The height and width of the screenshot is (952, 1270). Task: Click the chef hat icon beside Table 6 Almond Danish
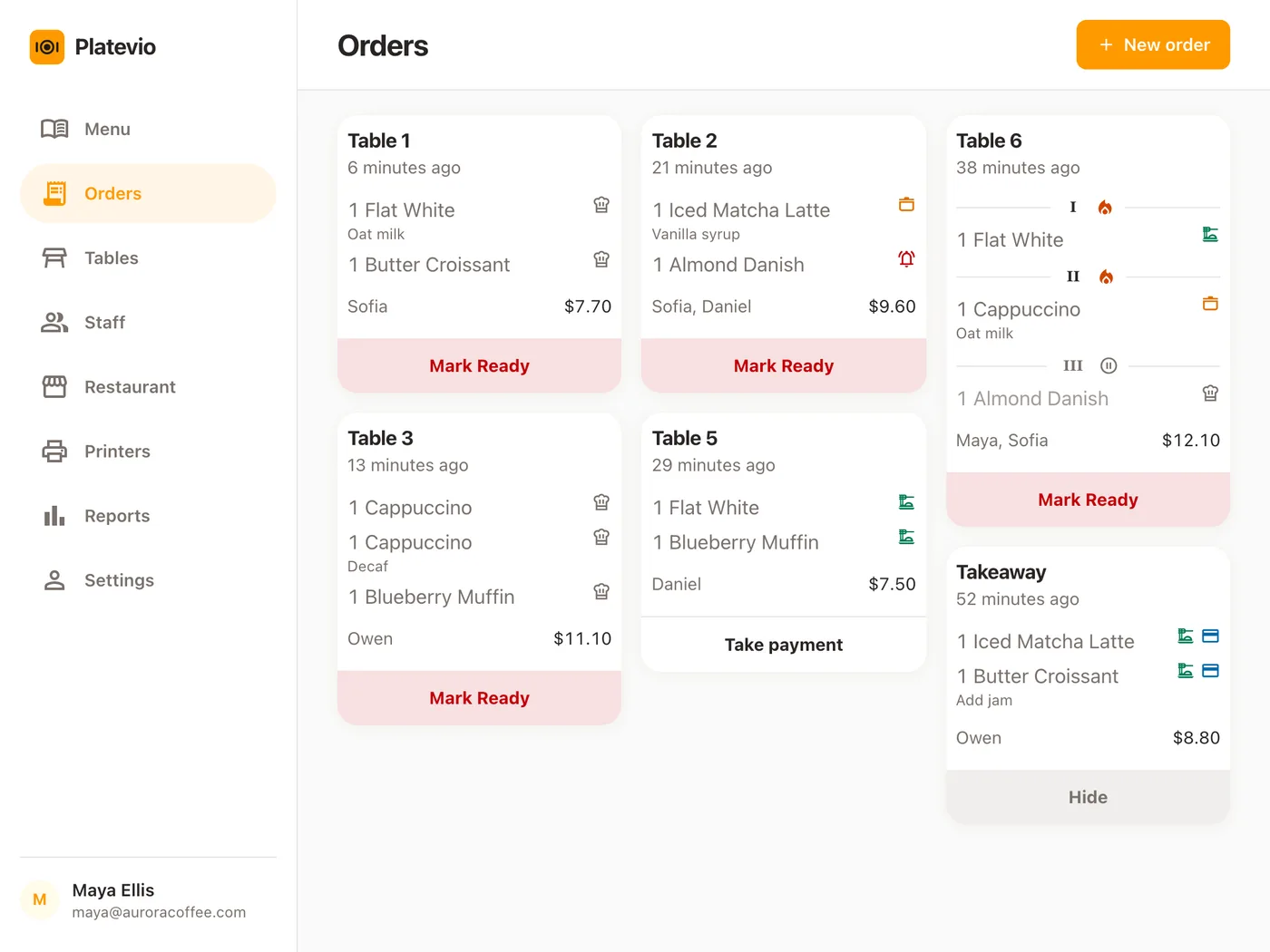(x=1210, y=393)
